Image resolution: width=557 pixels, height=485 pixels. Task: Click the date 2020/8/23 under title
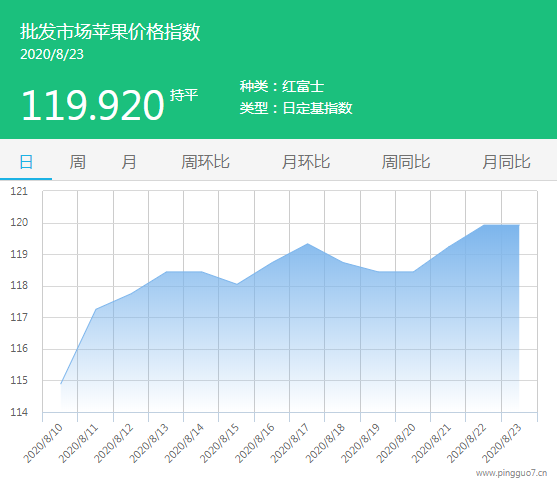coord(52,54)
